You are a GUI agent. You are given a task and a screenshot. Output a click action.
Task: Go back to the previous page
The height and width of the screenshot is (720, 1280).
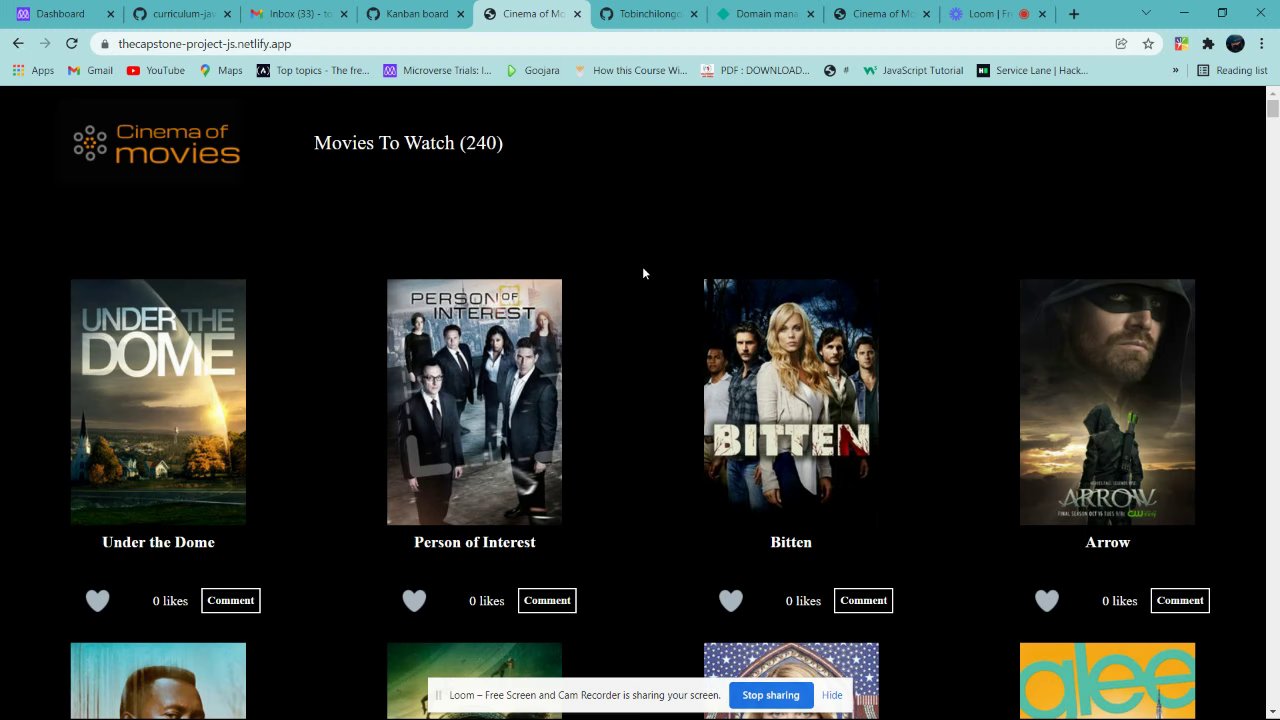pos(18,44)
